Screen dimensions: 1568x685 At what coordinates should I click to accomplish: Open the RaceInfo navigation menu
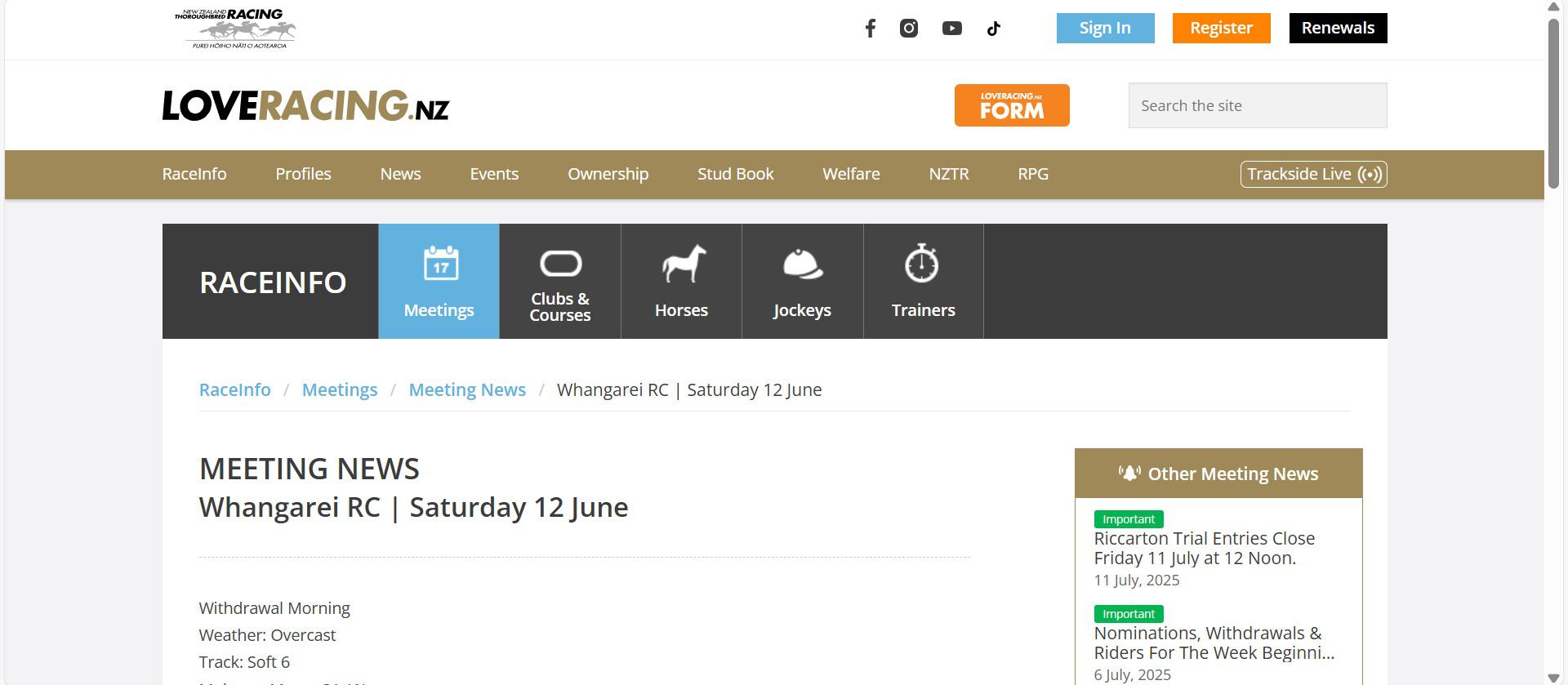[194, 174]
